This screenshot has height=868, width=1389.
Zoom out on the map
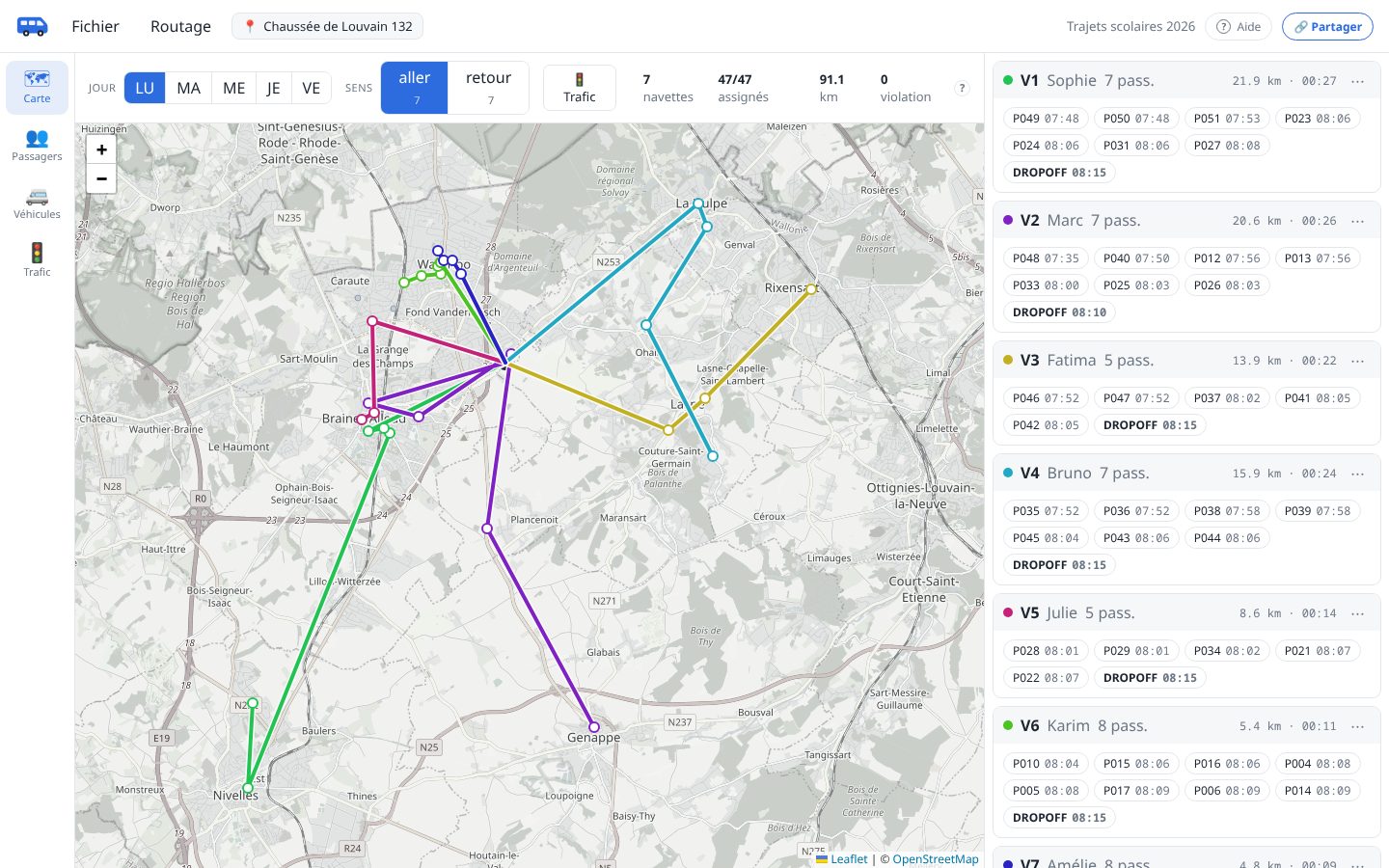101,178
